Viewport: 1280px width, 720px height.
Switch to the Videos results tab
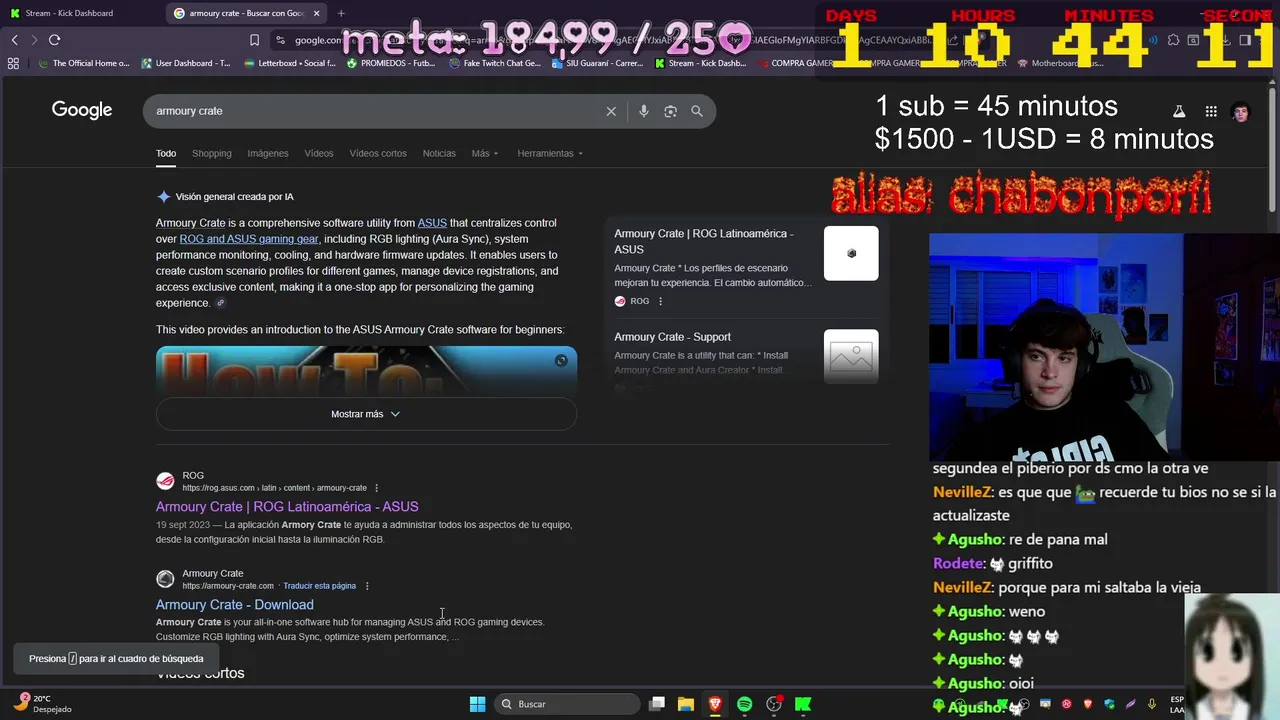point(319,153)
